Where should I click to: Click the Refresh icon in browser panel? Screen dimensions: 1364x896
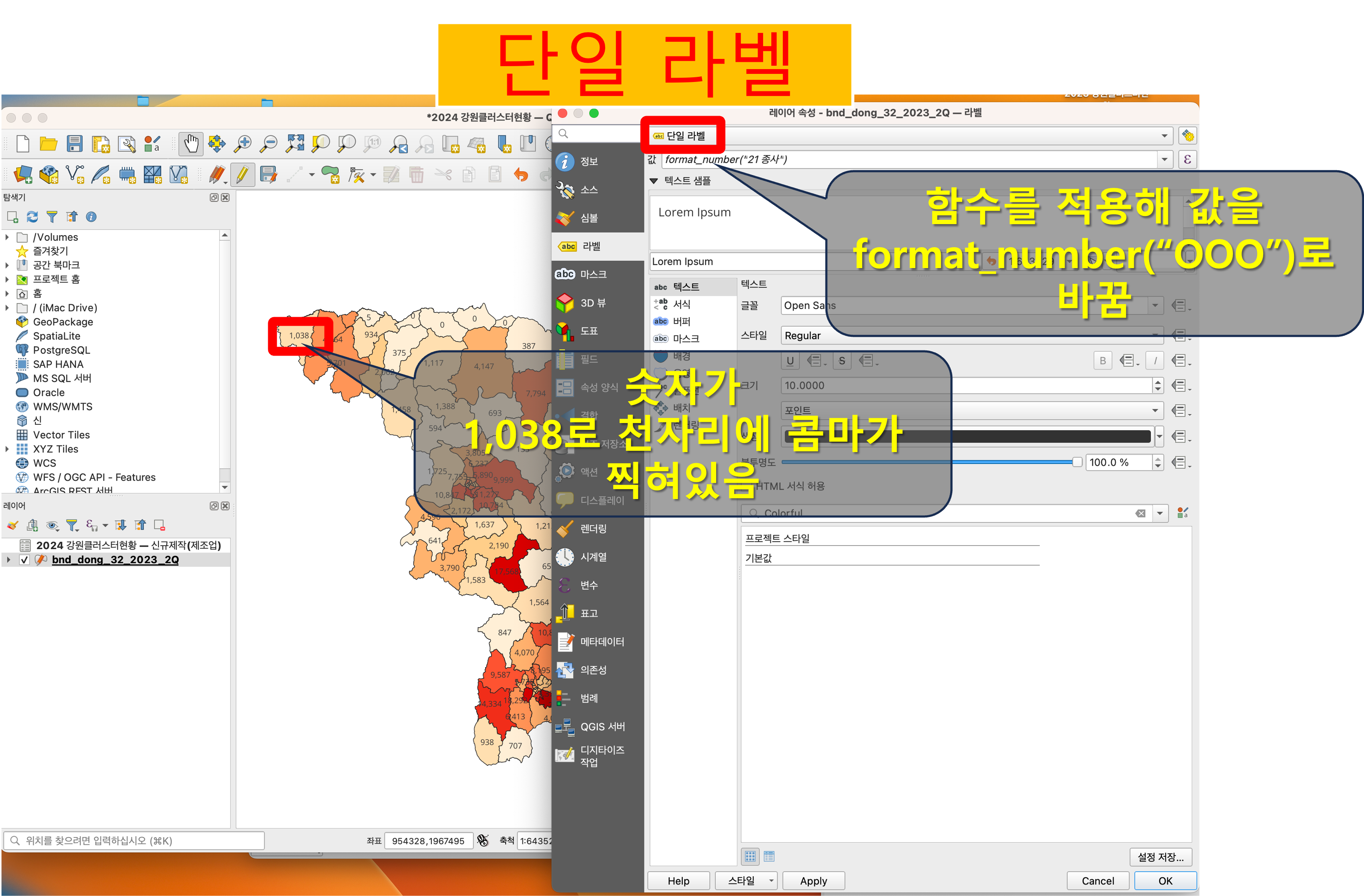click(32, 217)
